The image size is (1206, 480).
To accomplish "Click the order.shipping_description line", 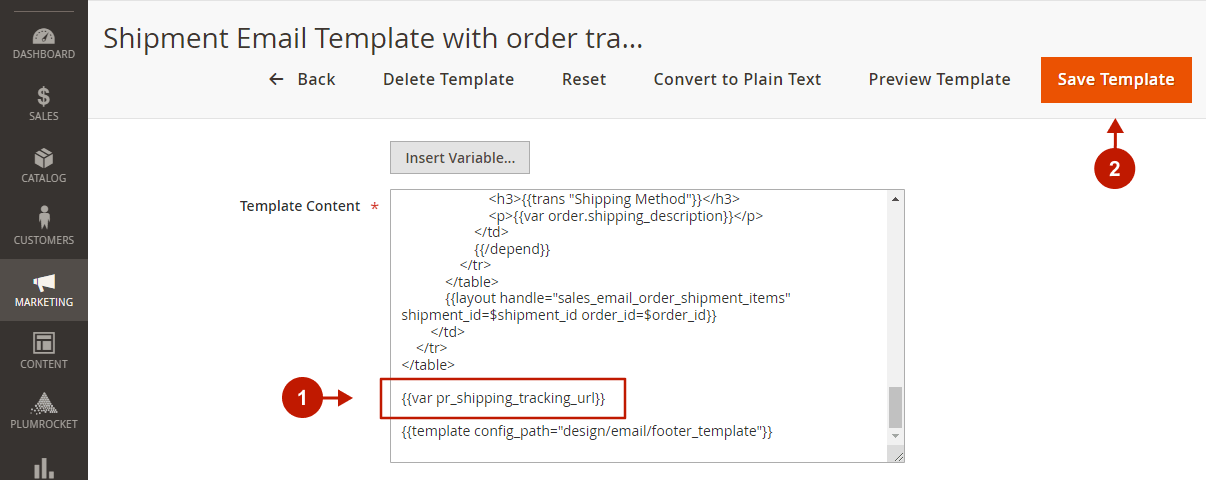I will pyautogui.click(x=625, y=216).
